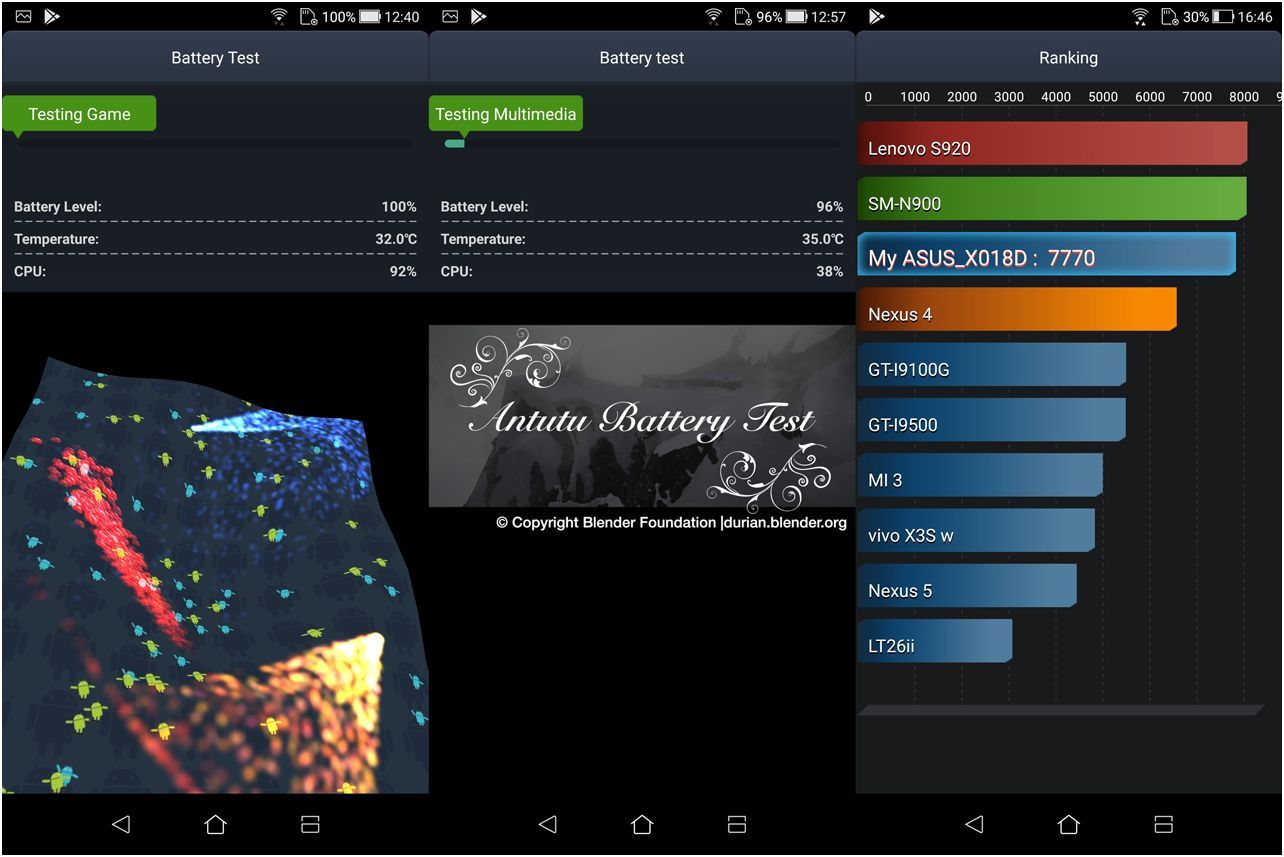
Task: Tap the green Testing Game label
Action: pyautogui.click(x=80, y=114)
